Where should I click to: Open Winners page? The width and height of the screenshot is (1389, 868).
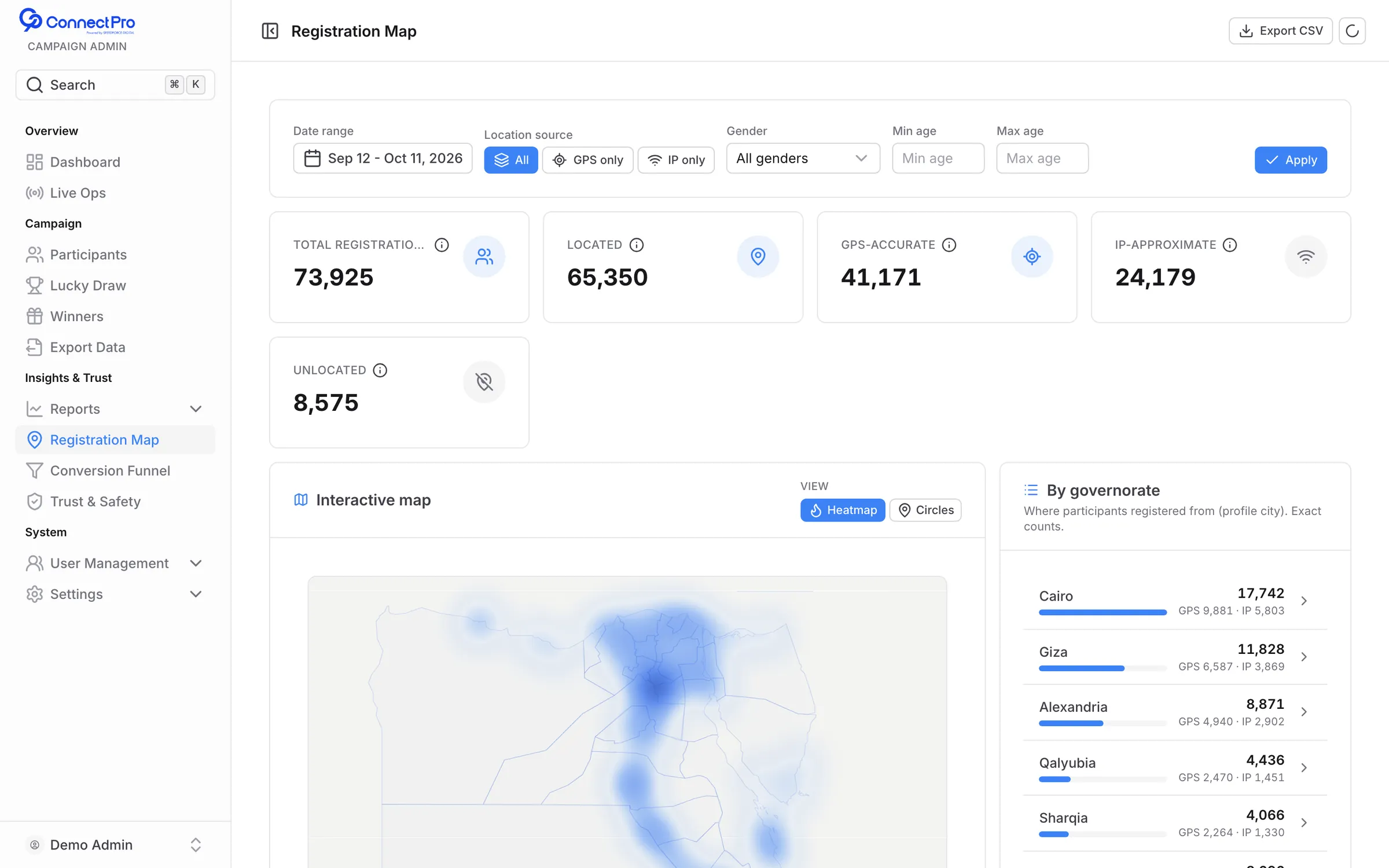pos(115,316)
